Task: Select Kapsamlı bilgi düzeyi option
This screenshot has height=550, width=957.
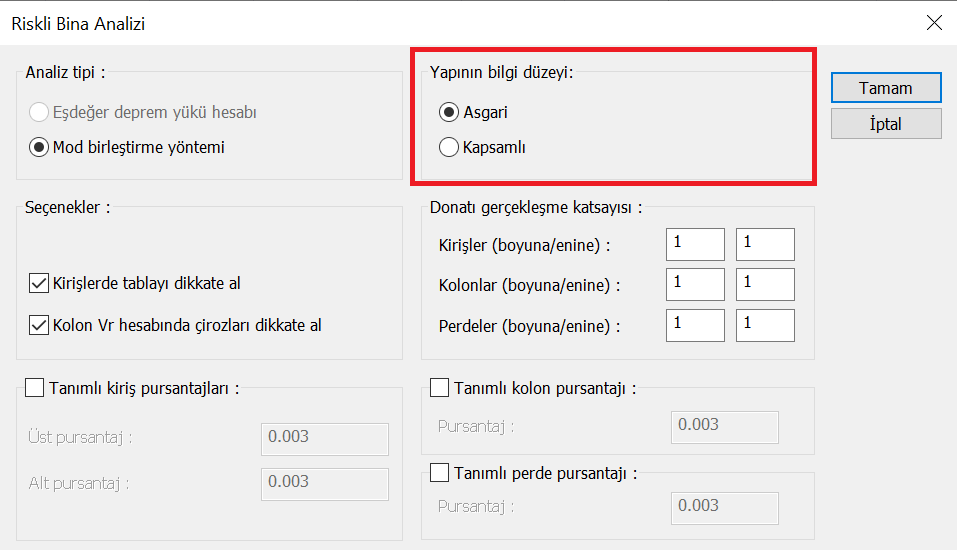Action: 450,148
